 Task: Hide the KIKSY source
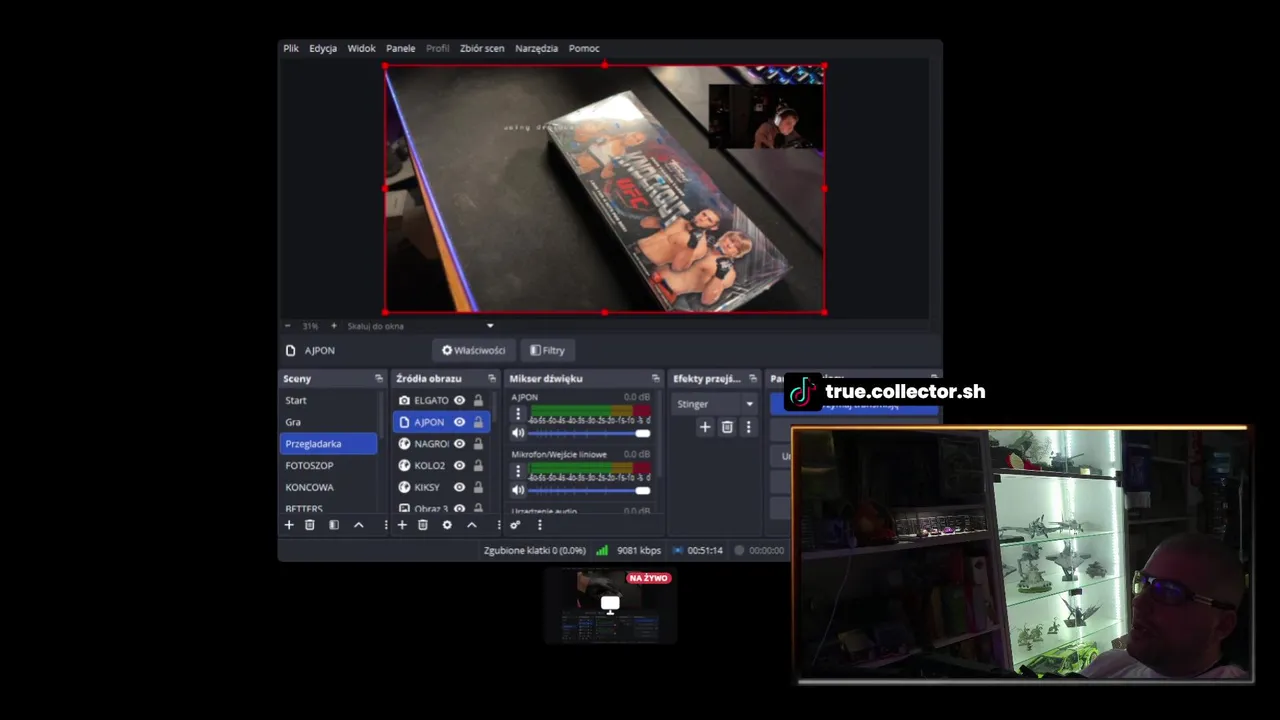[460, 487]
